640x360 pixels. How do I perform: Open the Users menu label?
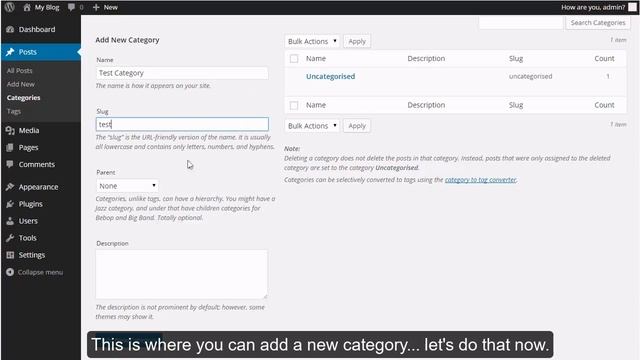click(x=28, y=221)
